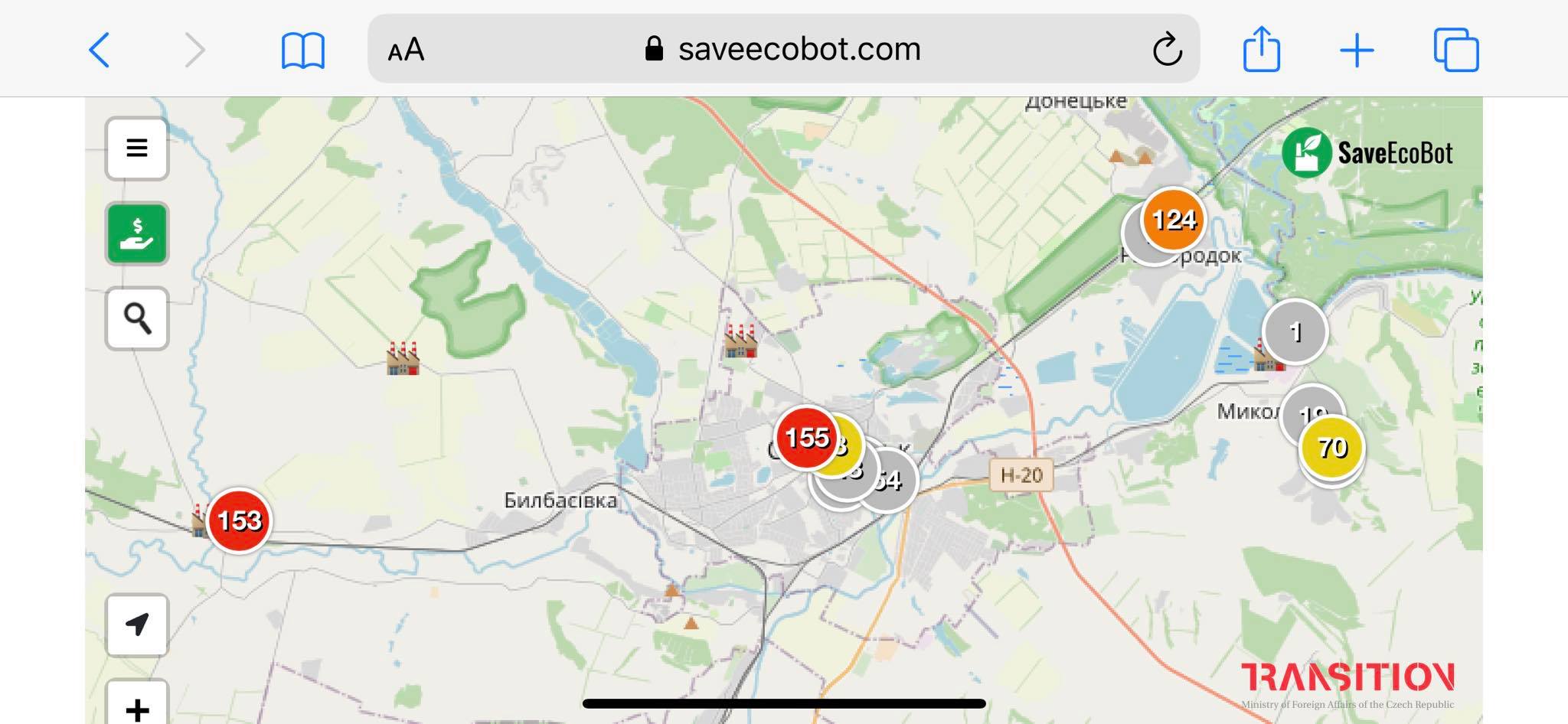The width and height of the screenshot is (1568, 724).
Task: Click the factory icon near the green forest
Action: pyautogui.click(x=403, y=358)
